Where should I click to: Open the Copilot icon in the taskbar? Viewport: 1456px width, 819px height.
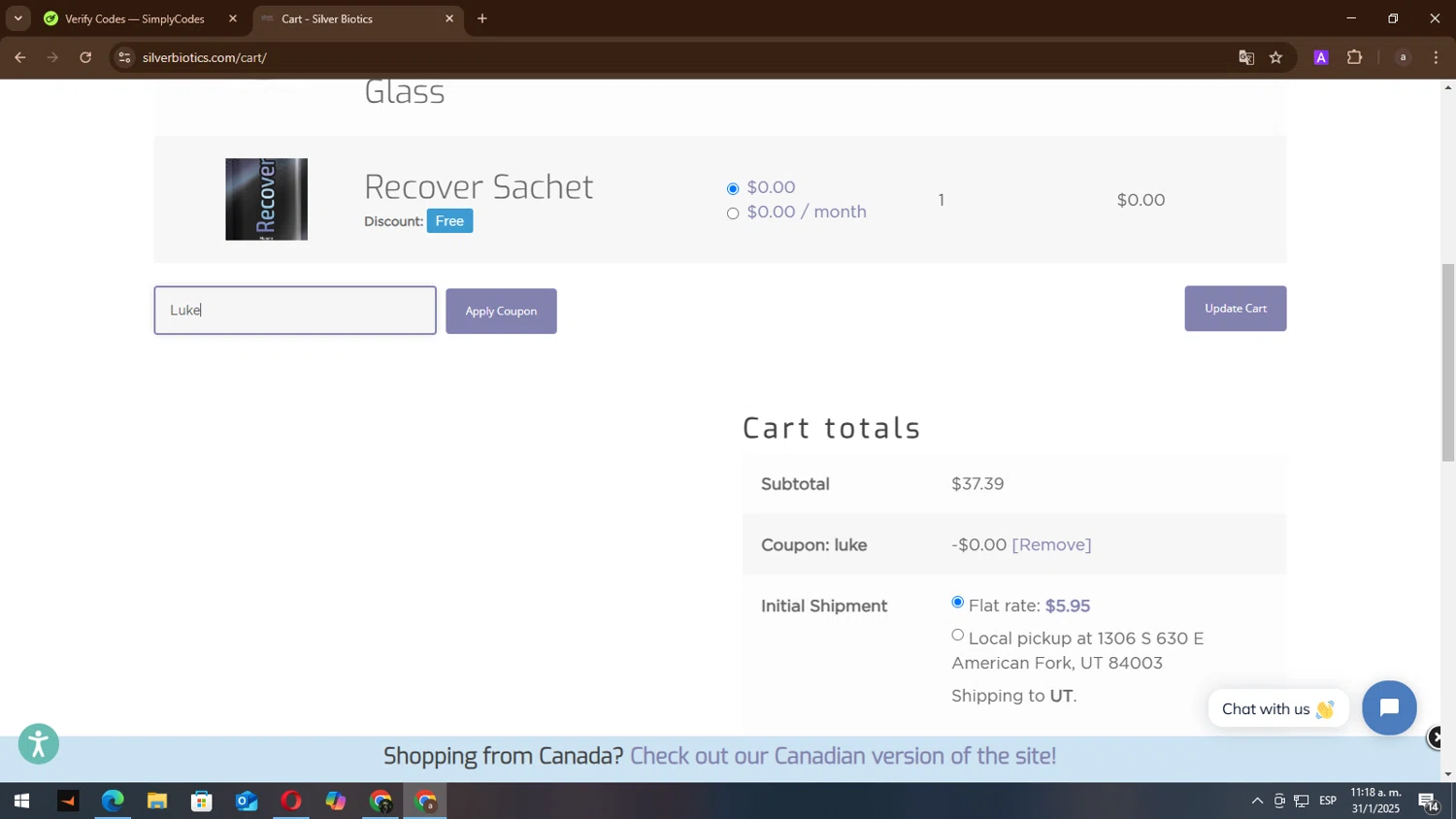coord(336,802)
